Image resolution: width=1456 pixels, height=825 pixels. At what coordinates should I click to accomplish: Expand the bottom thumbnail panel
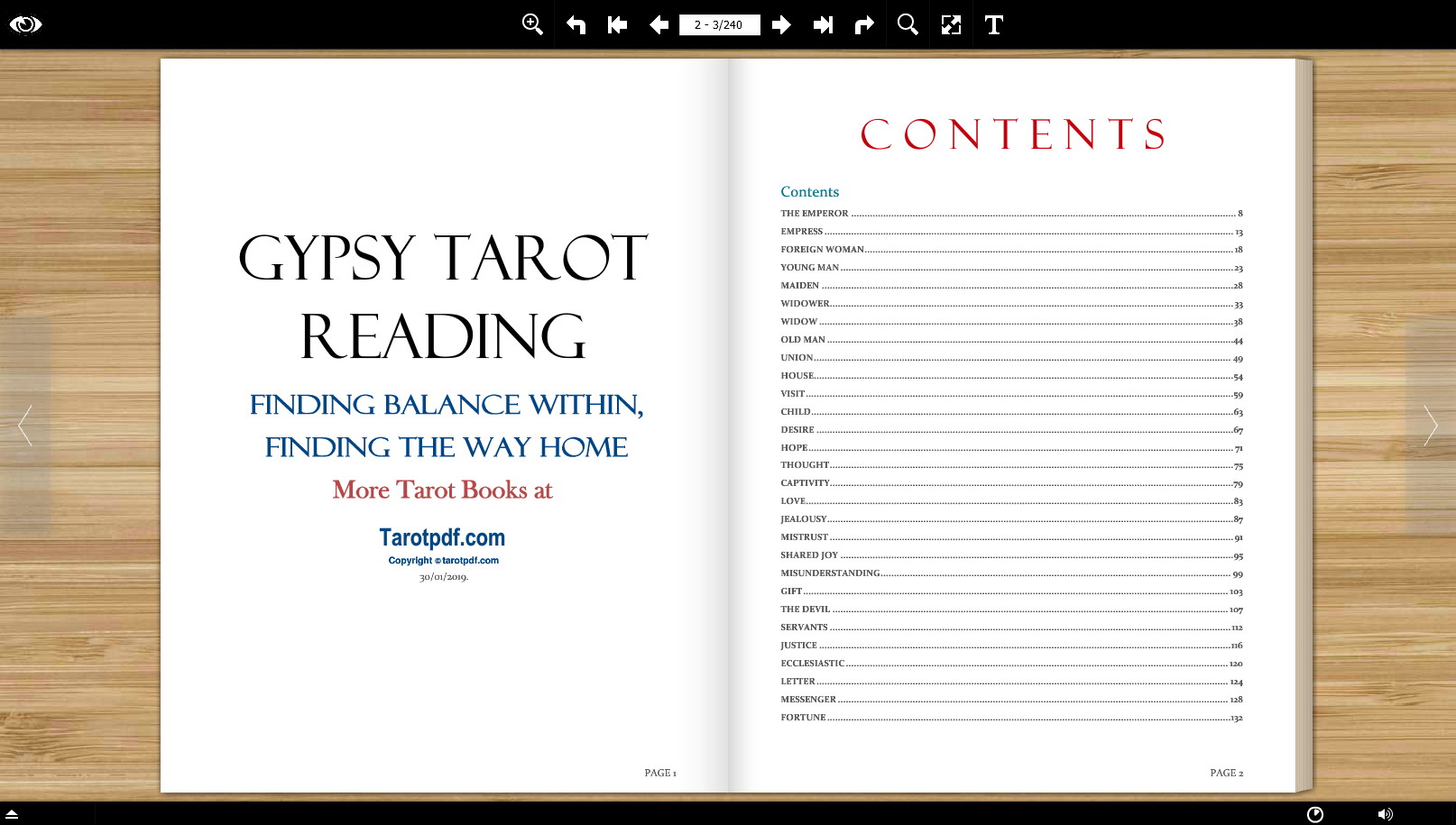point(12,814)
